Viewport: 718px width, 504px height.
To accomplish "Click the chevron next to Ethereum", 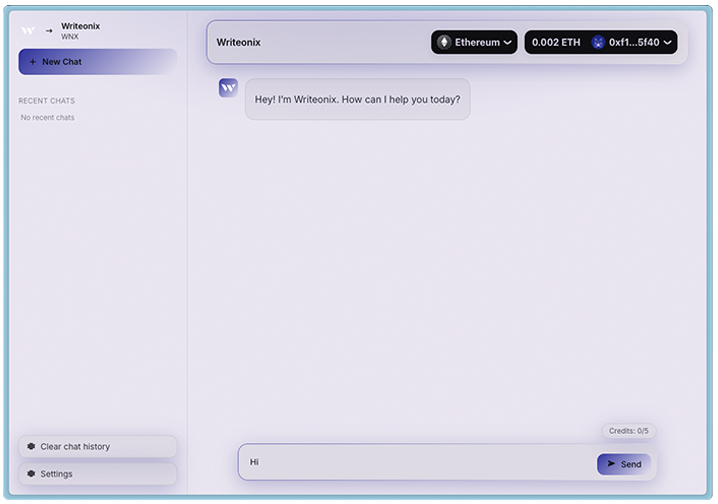I will point(508,42).
